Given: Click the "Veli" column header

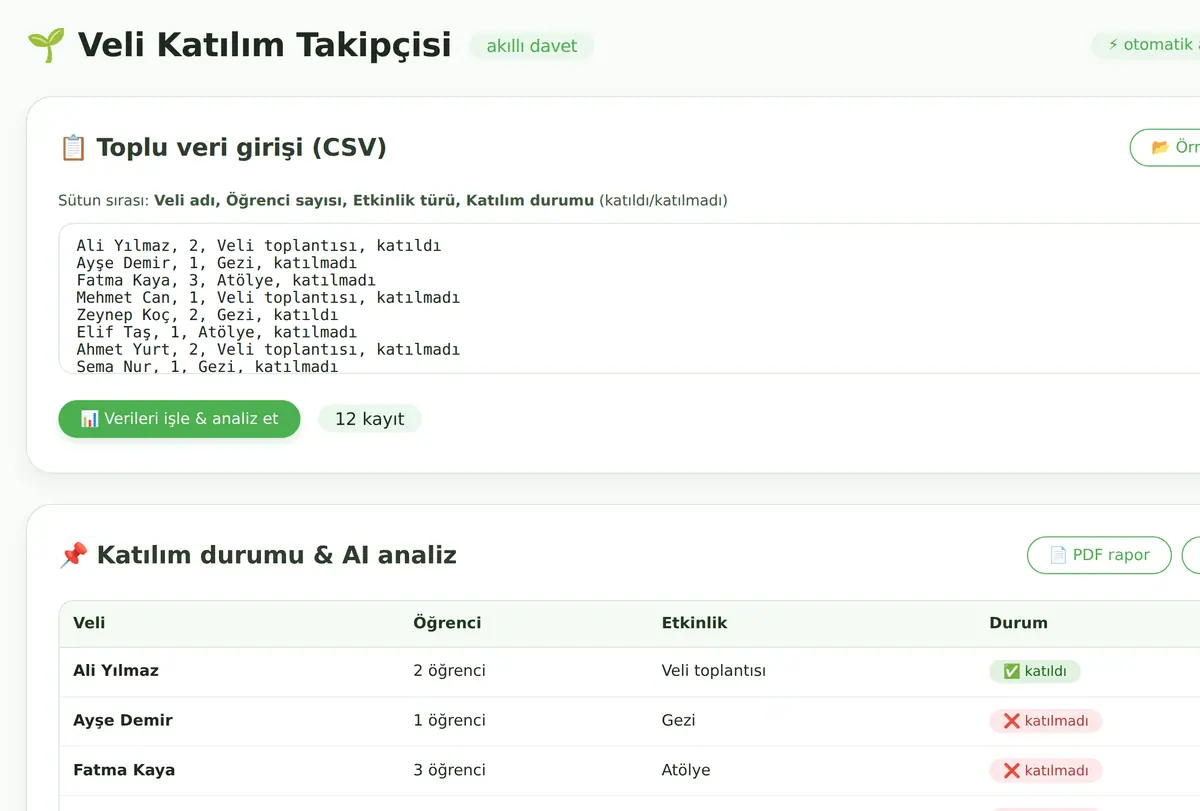Looking at the screenshot, I should (89, 623).
